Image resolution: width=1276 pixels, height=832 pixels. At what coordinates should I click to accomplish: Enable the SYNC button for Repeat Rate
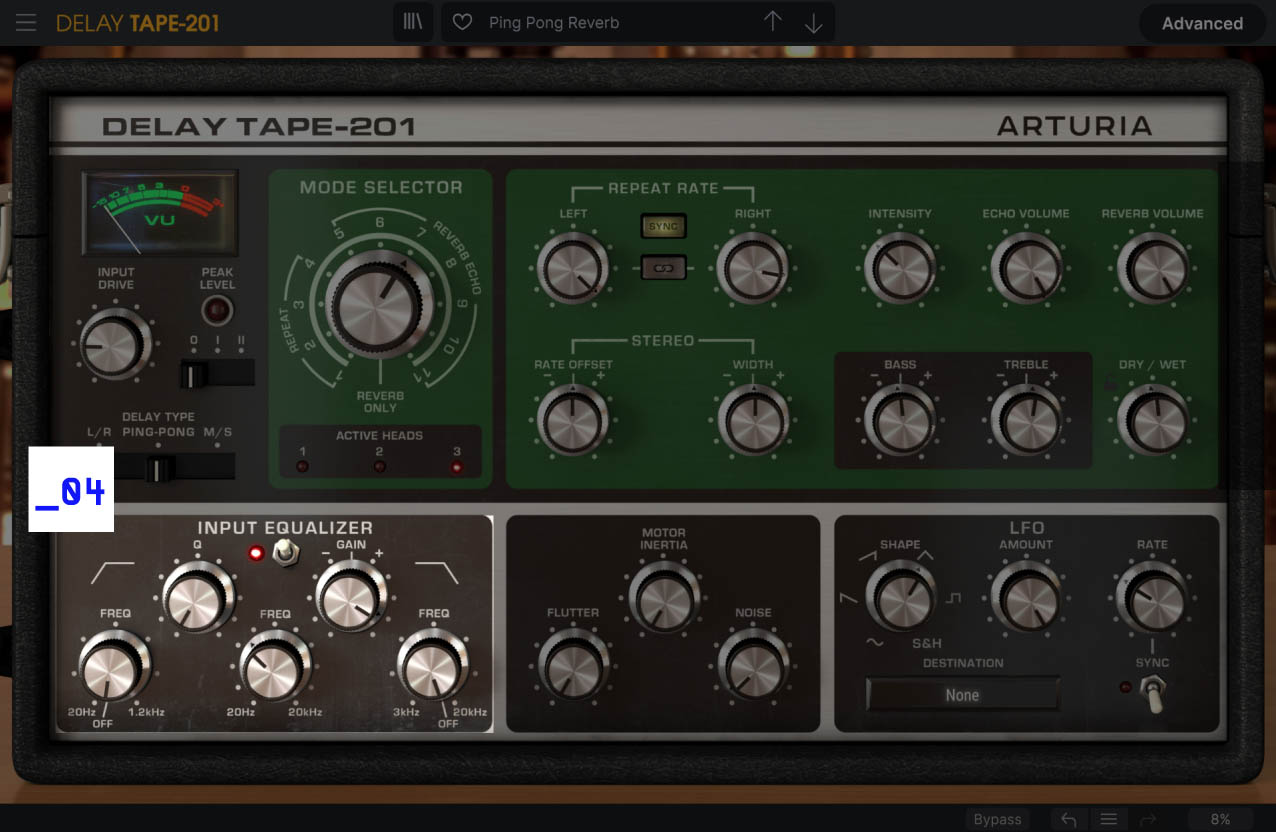point(663,226)
